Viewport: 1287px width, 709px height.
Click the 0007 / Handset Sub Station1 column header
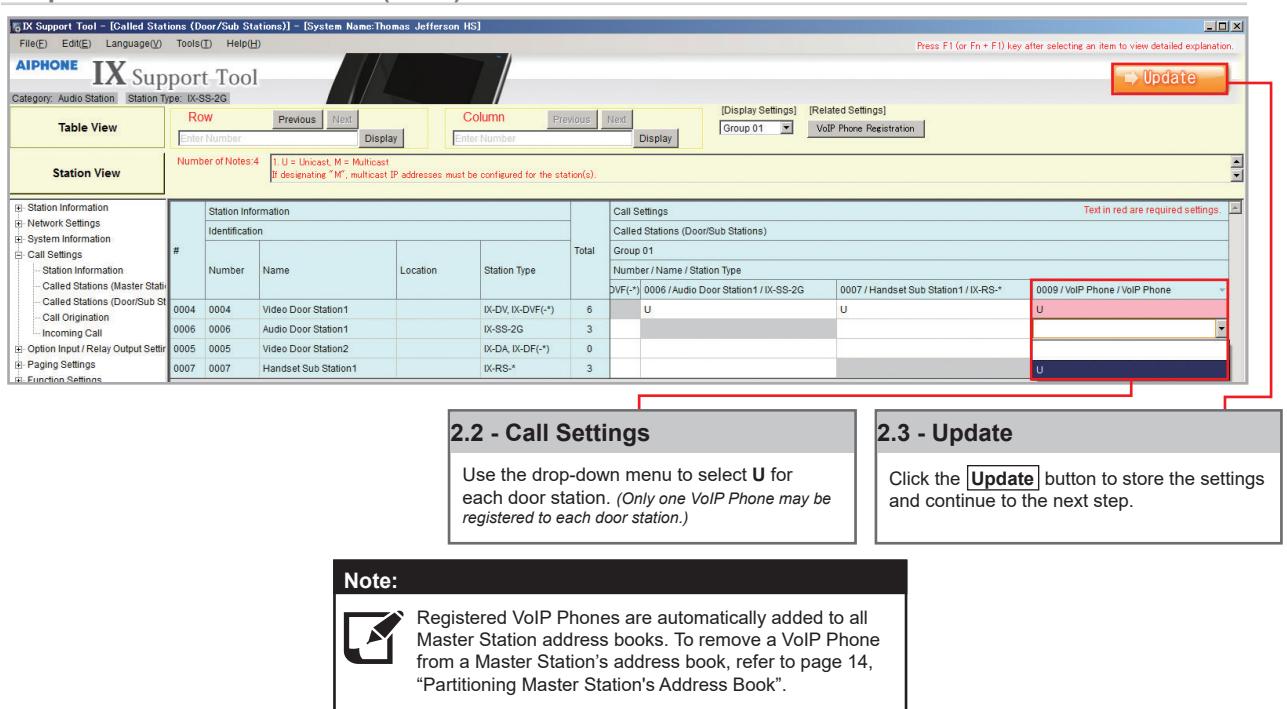pos(934,289)
